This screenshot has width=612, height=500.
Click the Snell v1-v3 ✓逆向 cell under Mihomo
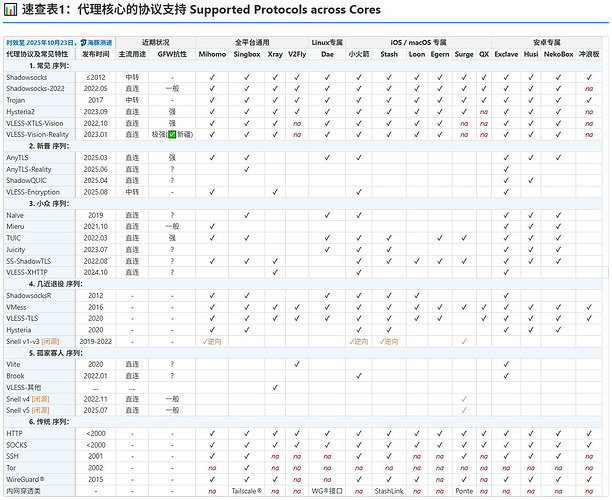(x=212, y=342)
